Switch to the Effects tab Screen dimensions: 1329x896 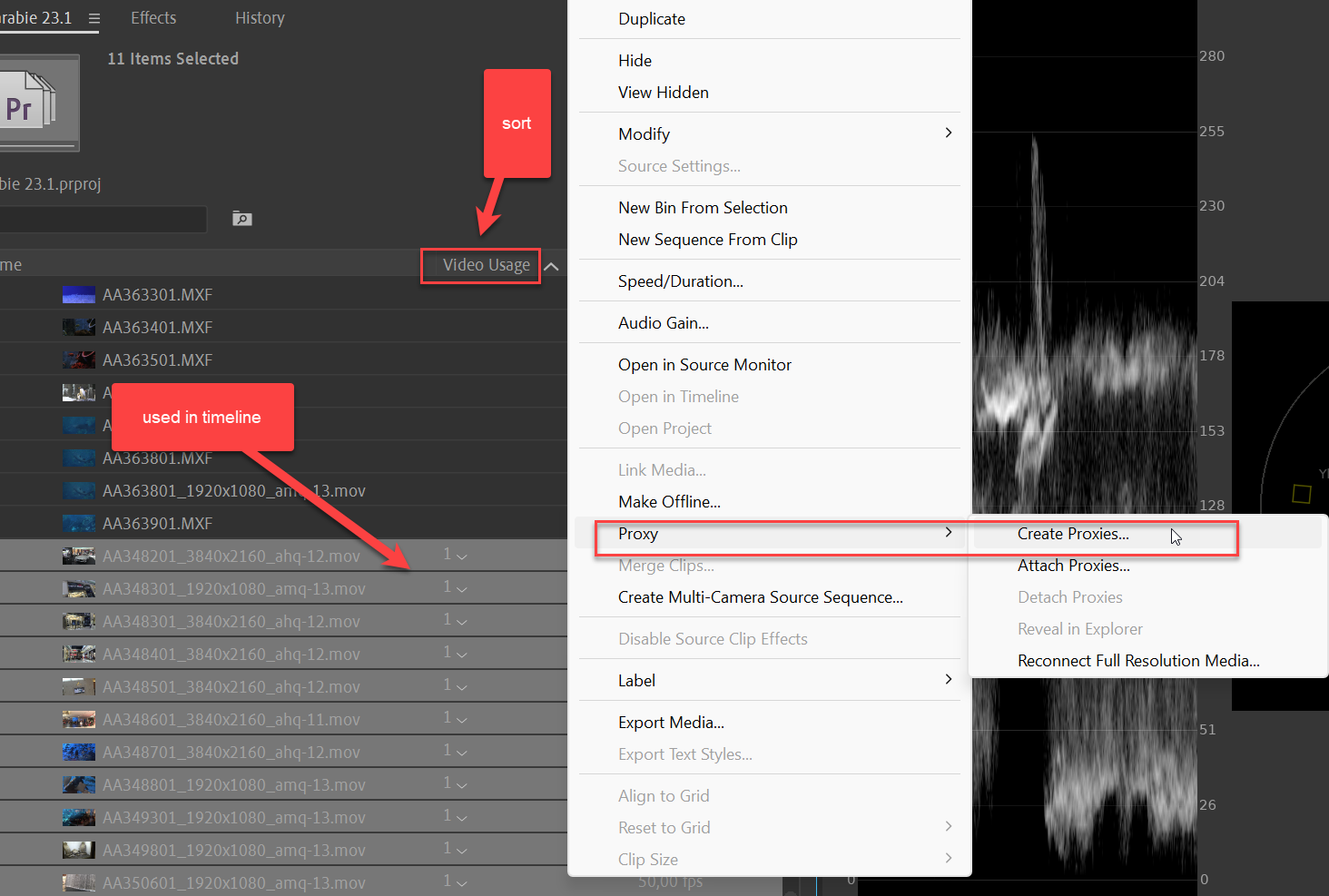153,17
